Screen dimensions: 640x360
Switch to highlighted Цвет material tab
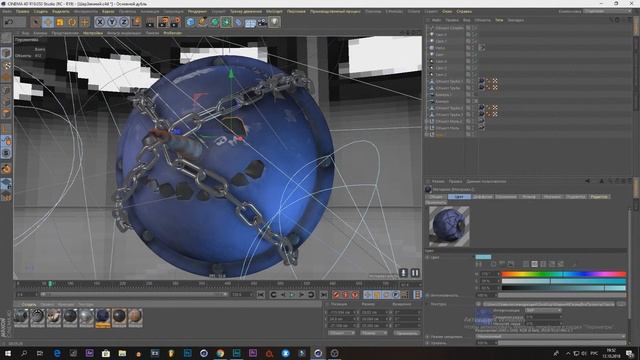459,197
